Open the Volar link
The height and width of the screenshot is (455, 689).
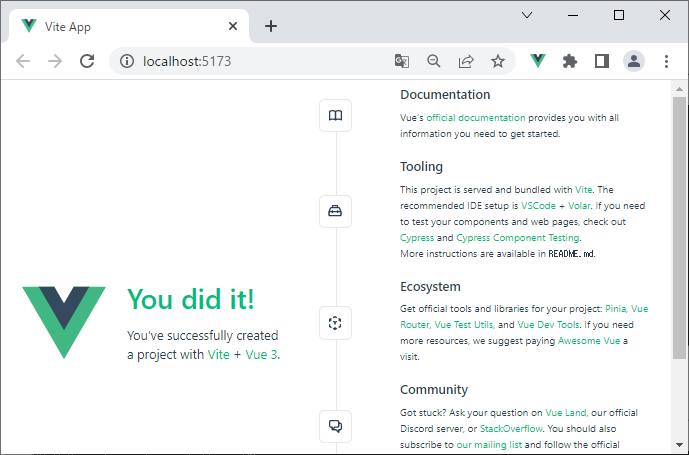point(579,206)
